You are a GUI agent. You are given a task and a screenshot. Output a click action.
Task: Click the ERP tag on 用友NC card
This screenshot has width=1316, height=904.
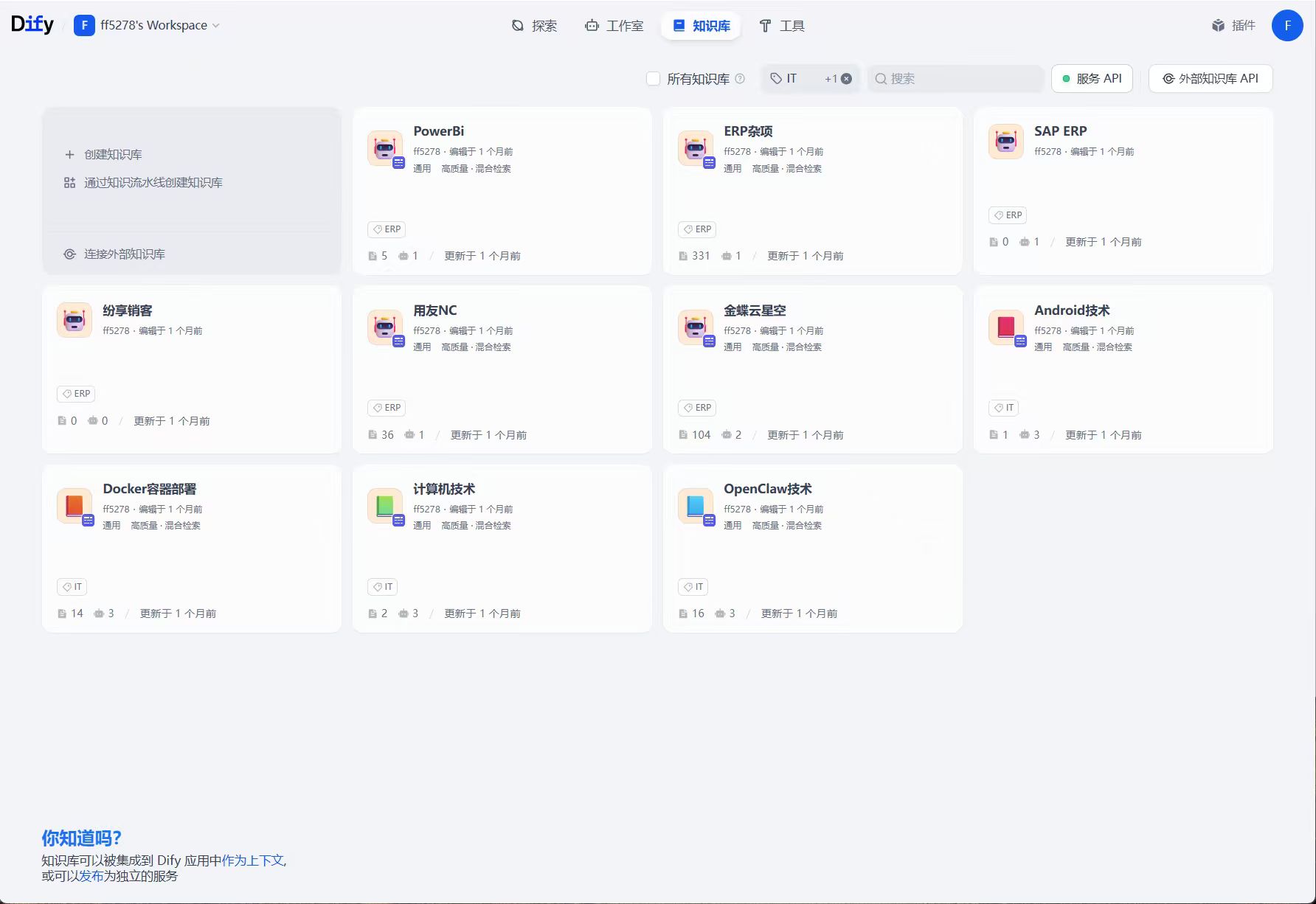coord(387,408)
